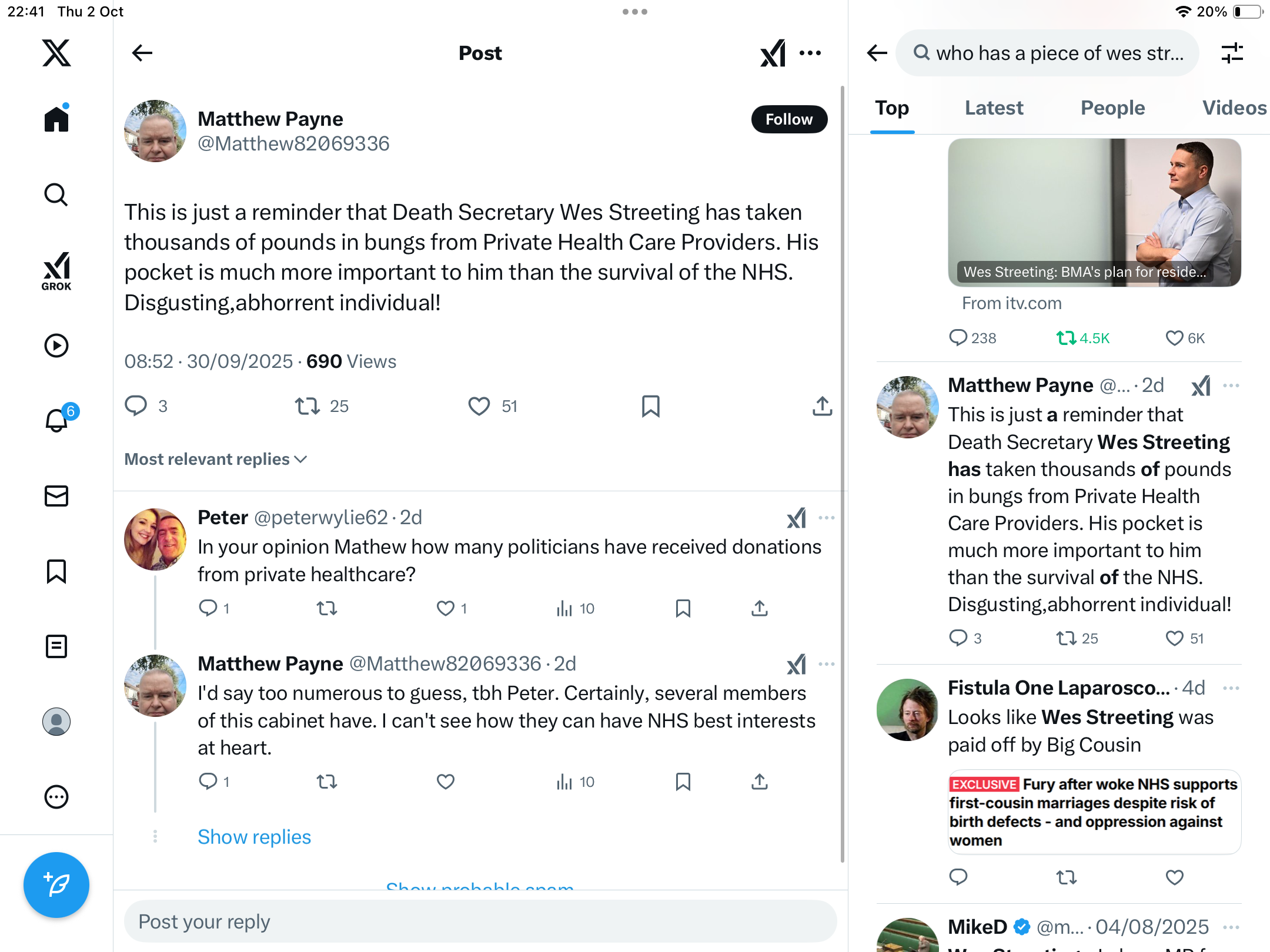1270x952 pixels.
Task: Open Messages envelope in sidebar
Action: tap(56, 496)
